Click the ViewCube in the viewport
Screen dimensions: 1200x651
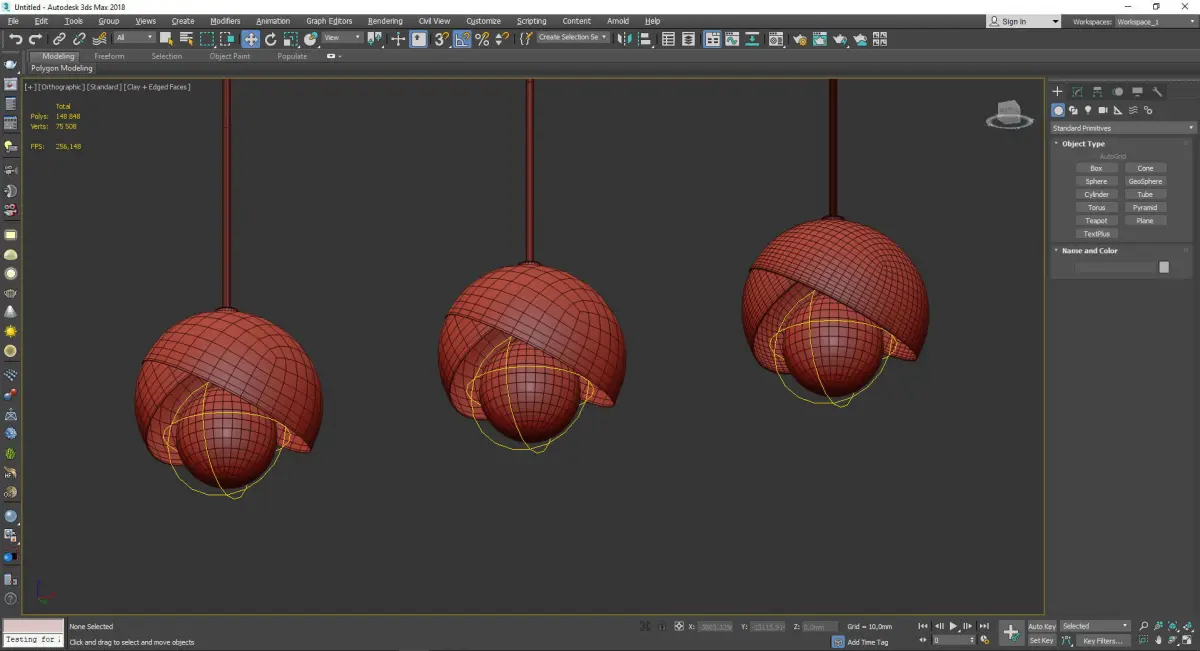pyautogui.click(x=1010, y=114)
